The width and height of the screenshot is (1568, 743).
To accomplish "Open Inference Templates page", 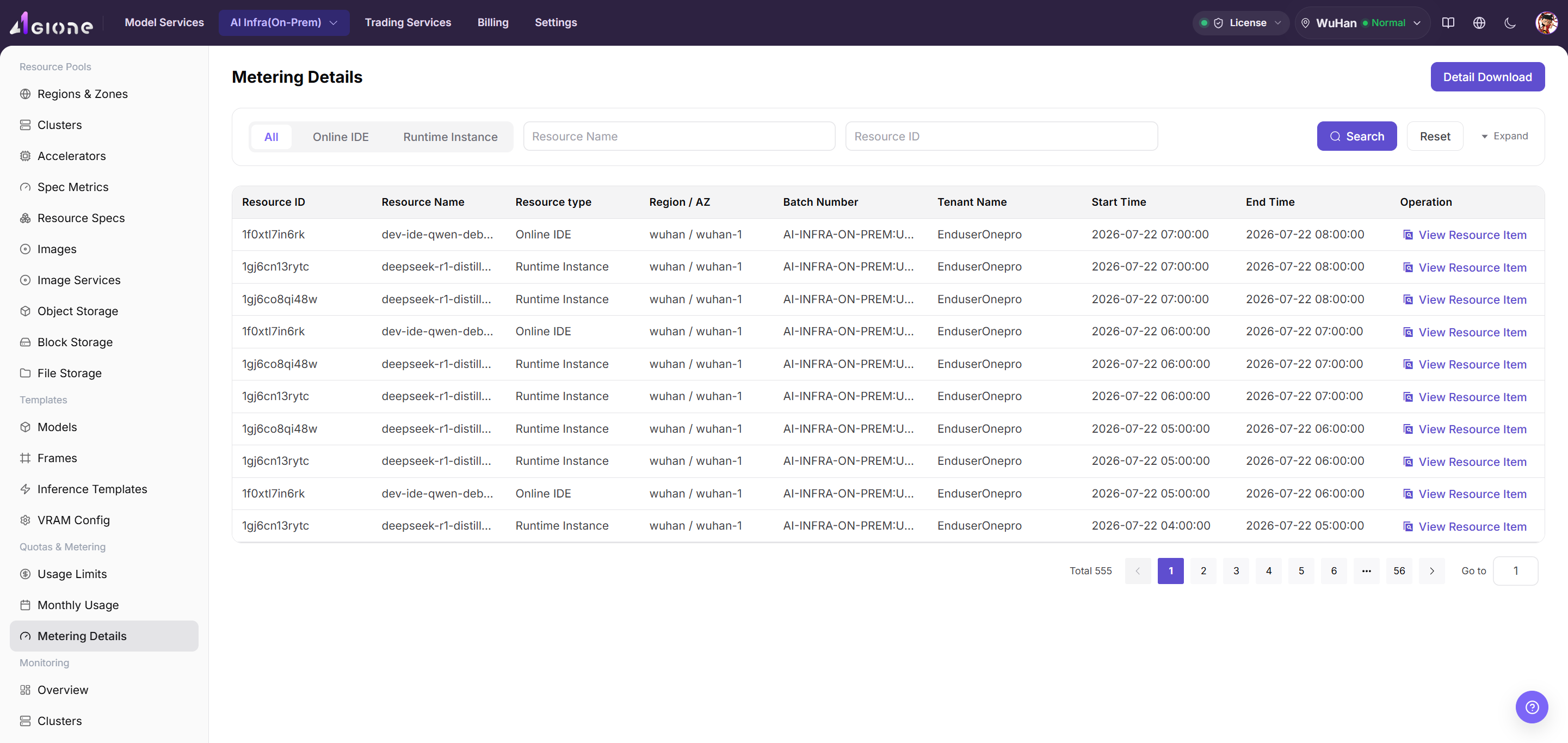I will tap(104, 489).
